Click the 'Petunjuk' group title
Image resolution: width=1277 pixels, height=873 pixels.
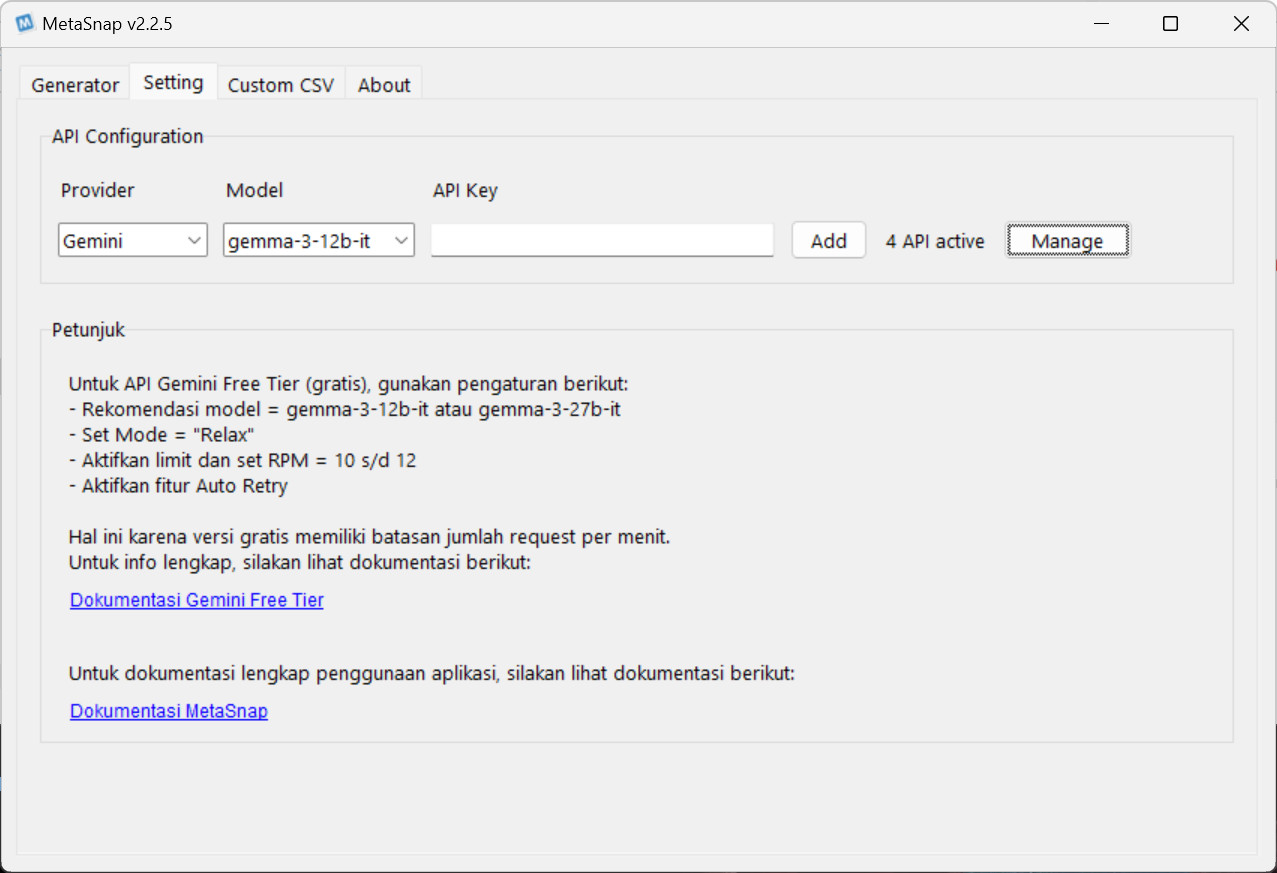pyautogui.click(x=89, y=330)
